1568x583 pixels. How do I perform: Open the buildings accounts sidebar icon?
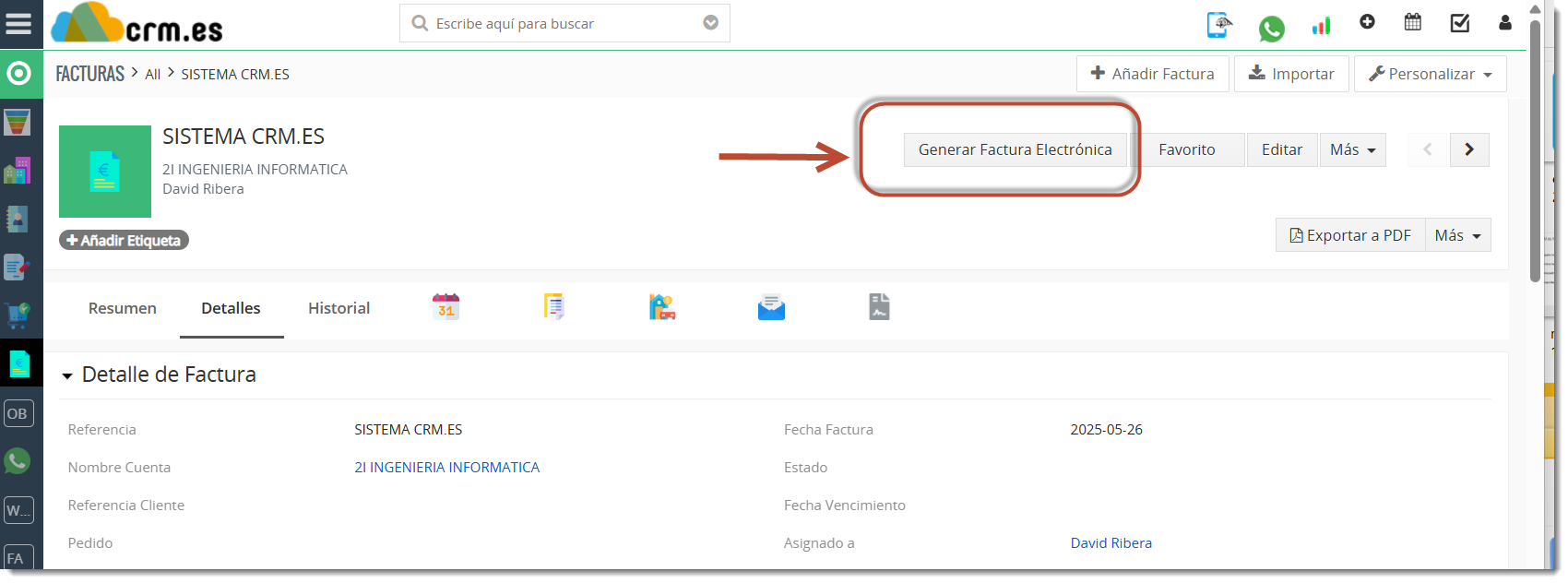(x=18, y=171)
